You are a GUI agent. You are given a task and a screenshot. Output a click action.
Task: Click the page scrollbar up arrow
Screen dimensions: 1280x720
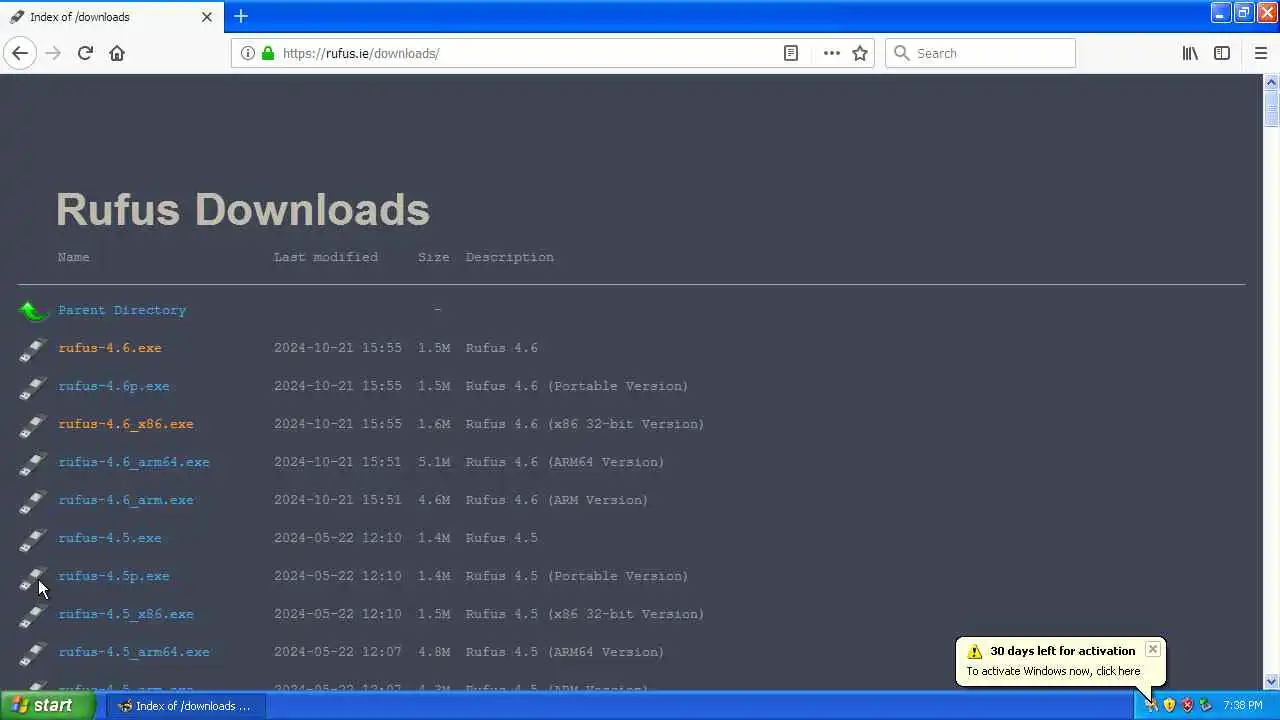[1272, 82]
